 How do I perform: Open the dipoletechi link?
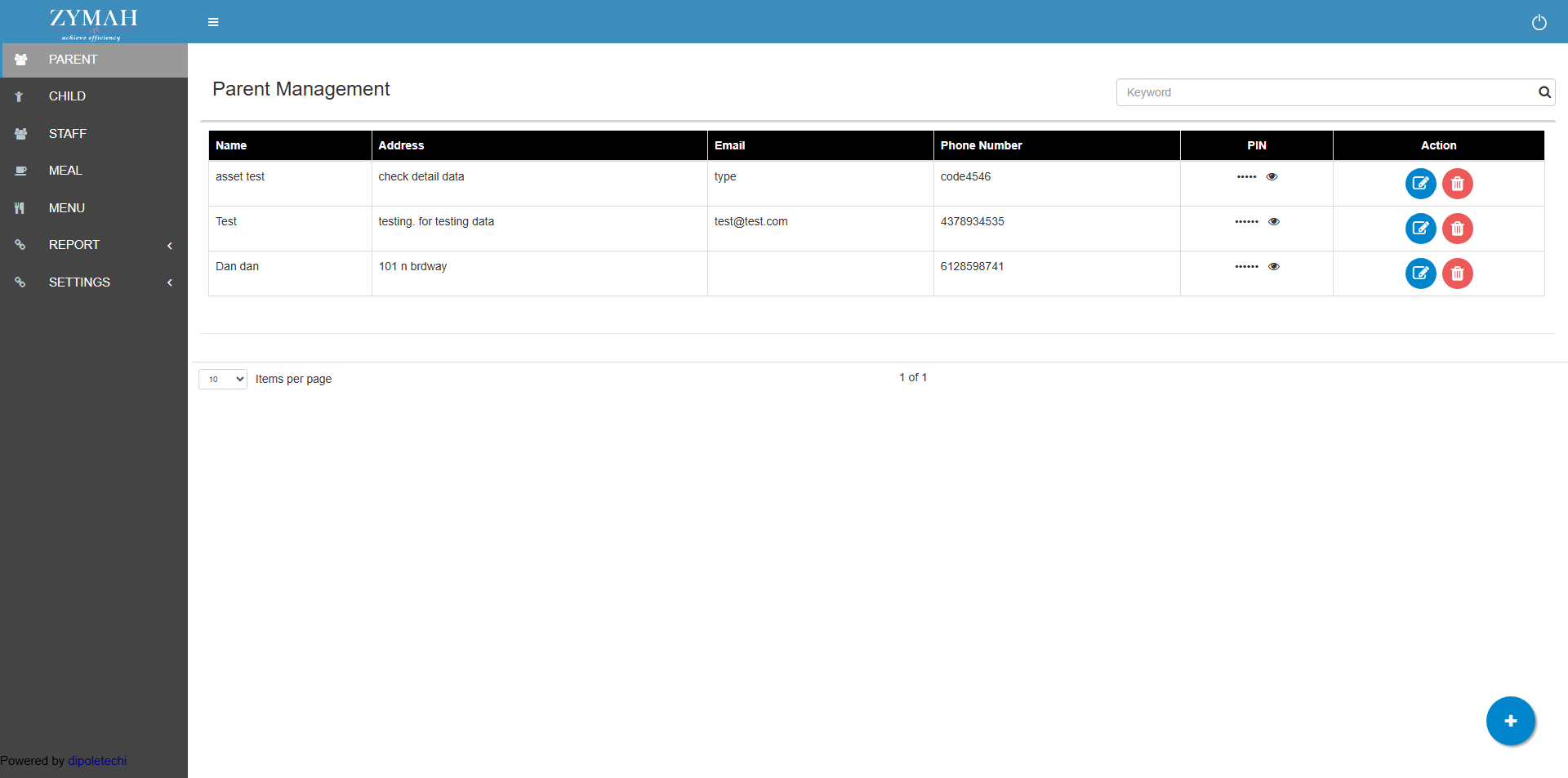pos(97,761)
